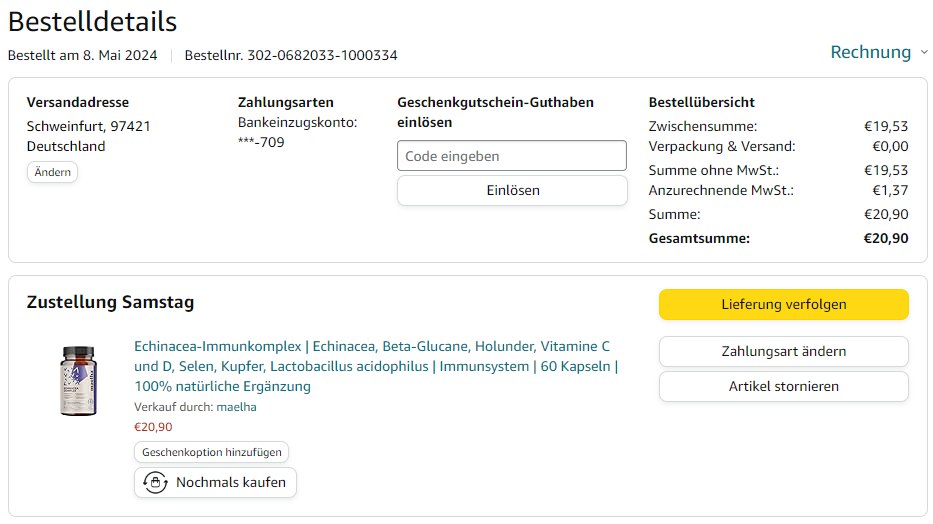Image resolution: width=933 pixels, height=524 pixels.
Task: Focus the Code eingeben gift card field
Action: 512,156
